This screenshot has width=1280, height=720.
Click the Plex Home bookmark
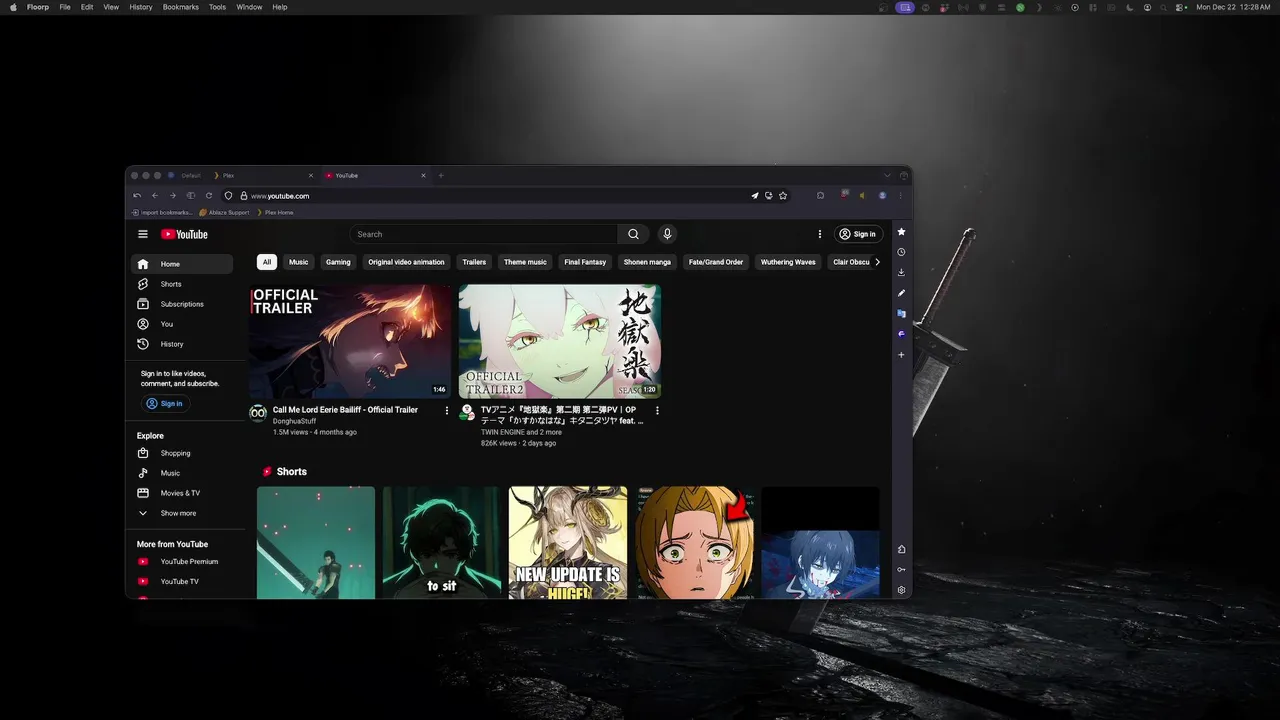click(275, 212)
